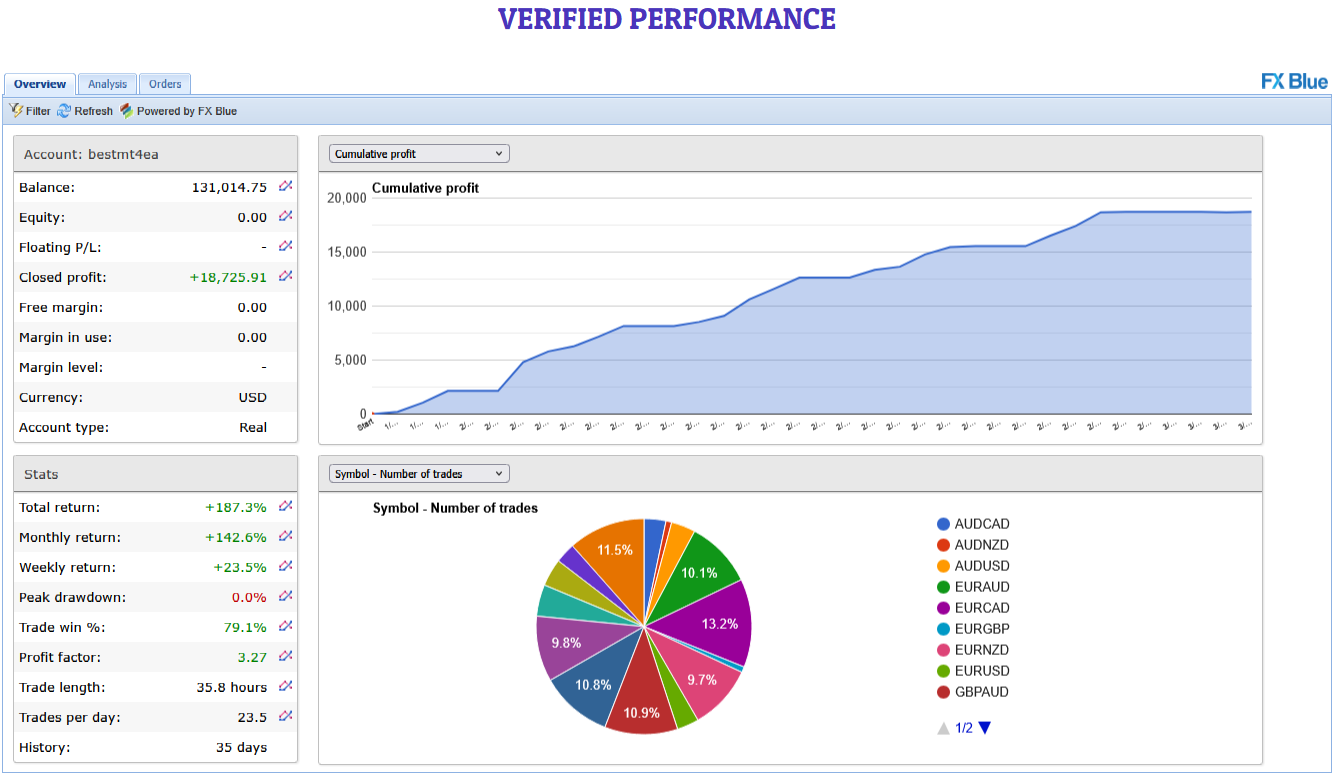
Task: Toggle AUDCAD legend color dot
Action: point(943,524)
